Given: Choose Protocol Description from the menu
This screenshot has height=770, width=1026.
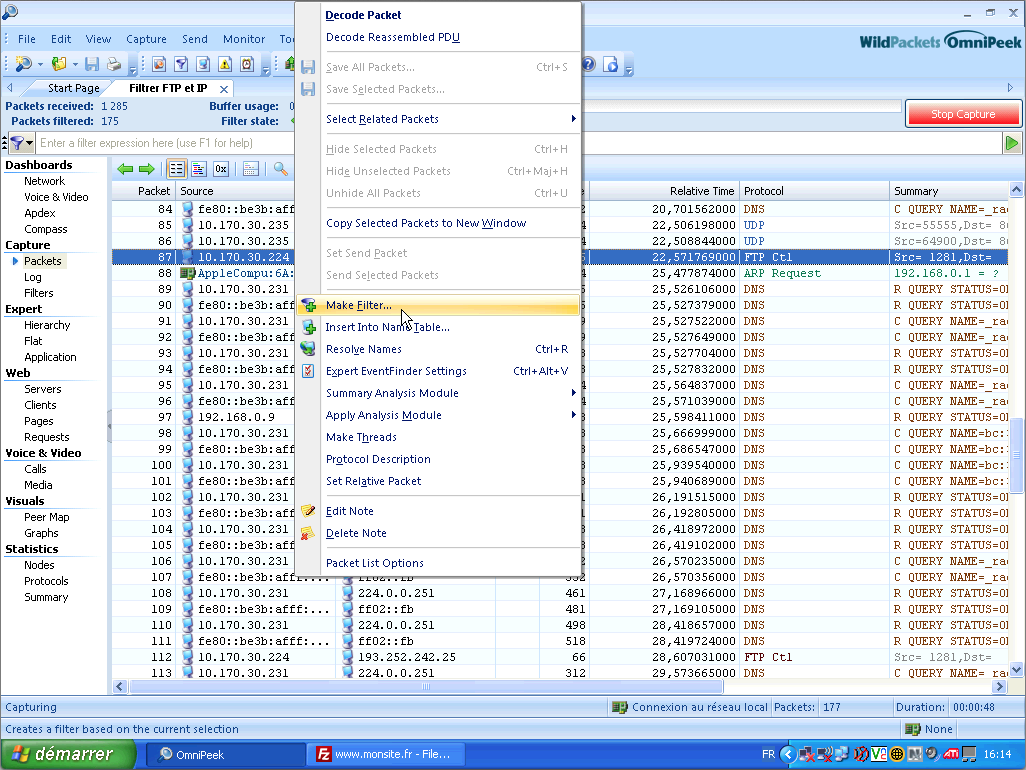Looking at the screenshot, I should coord(438,459).
